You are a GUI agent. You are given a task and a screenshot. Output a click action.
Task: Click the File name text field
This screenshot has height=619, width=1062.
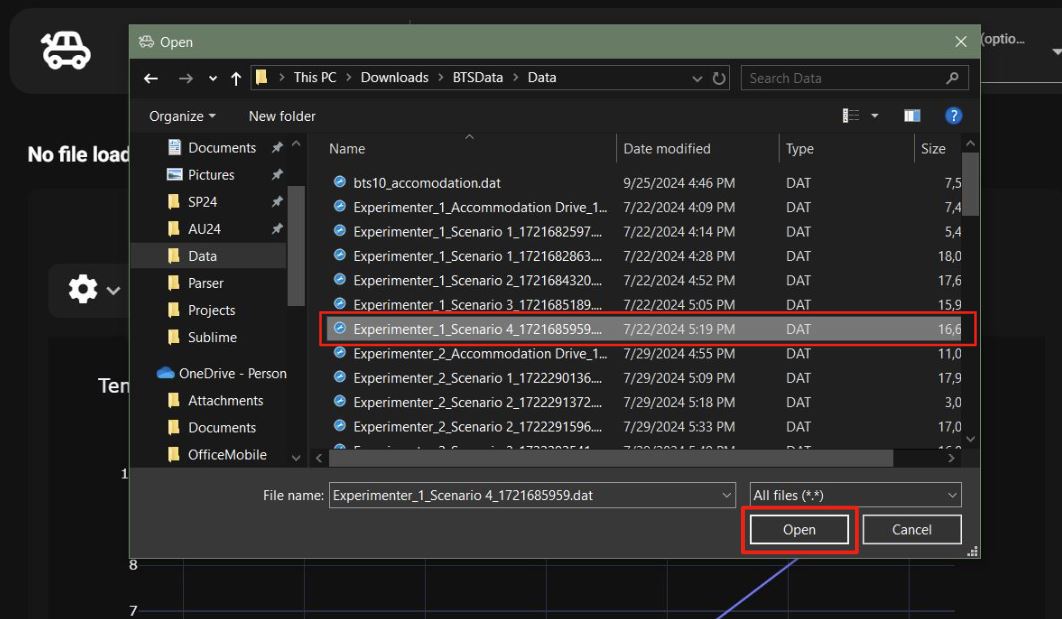pyautogui.click(x=525, y=495)
